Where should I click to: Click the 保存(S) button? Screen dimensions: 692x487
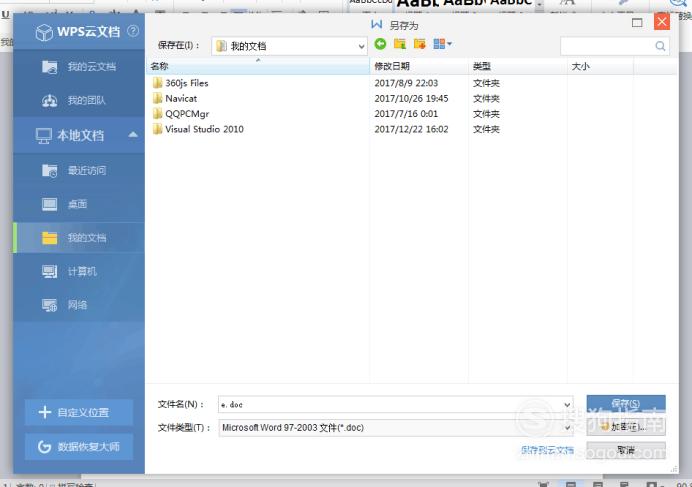tap(626, 404)
